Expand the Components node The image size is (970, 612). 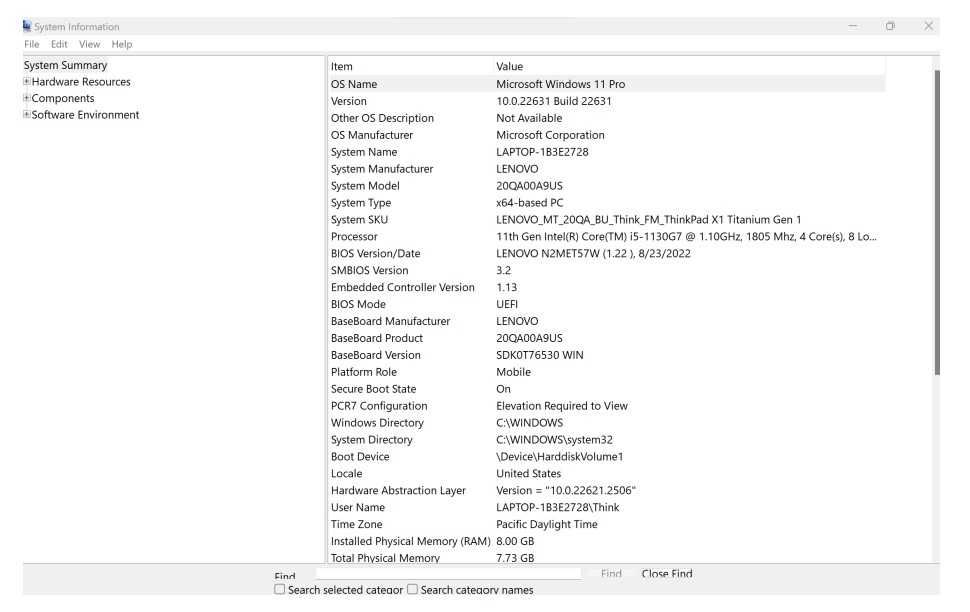coord(27,98)
